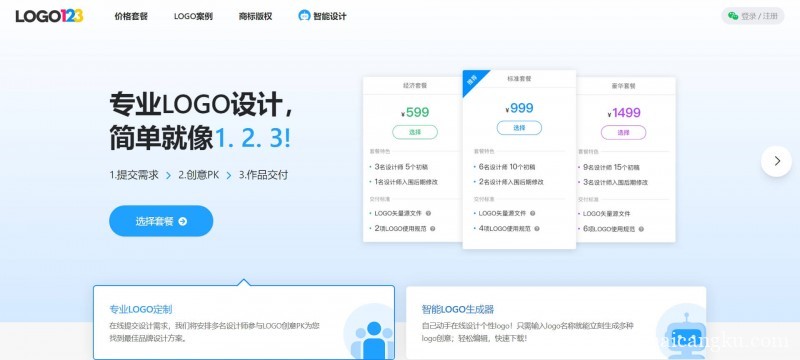This screenshot has height=360, width=800.
Task: Click LOGO矢量源文件 in the ¥1499 card
Action: [606, 214]
